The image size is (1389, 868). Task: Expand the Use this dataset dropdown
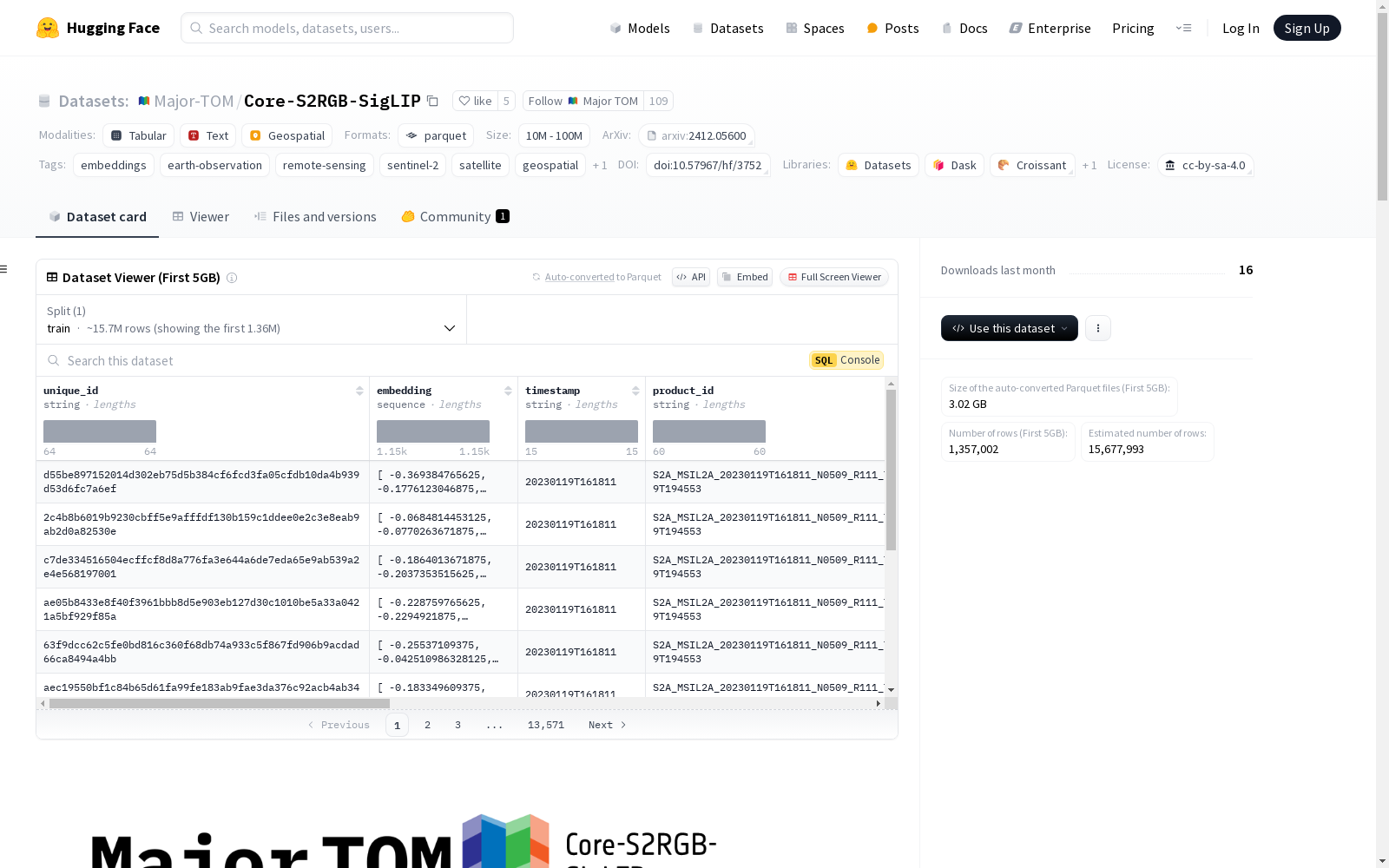1010,328
